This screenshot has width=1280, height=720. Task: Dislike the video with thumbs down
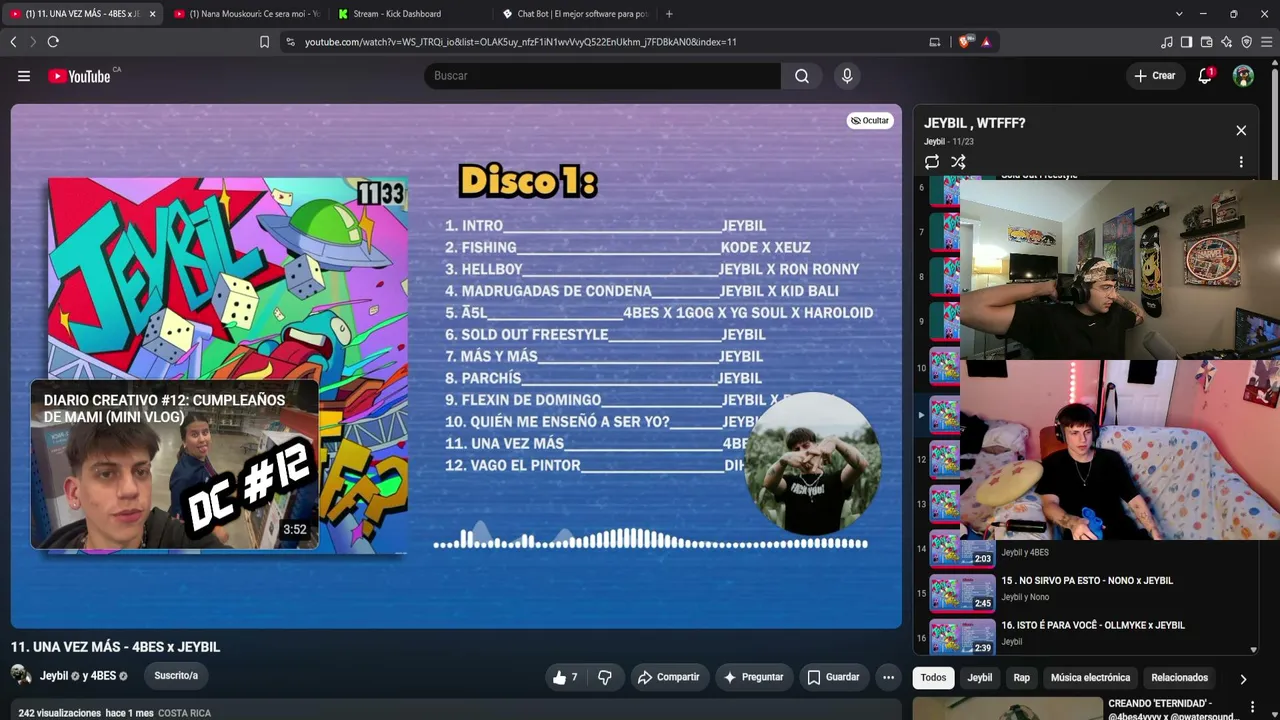(x=605, y=677)
